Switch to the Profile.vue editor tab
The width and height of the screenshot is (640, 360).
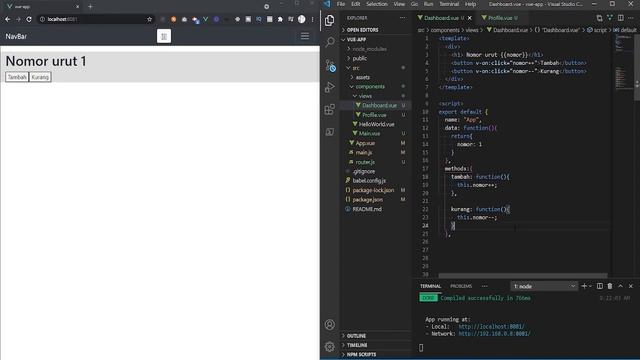click(x=500, y=18)
